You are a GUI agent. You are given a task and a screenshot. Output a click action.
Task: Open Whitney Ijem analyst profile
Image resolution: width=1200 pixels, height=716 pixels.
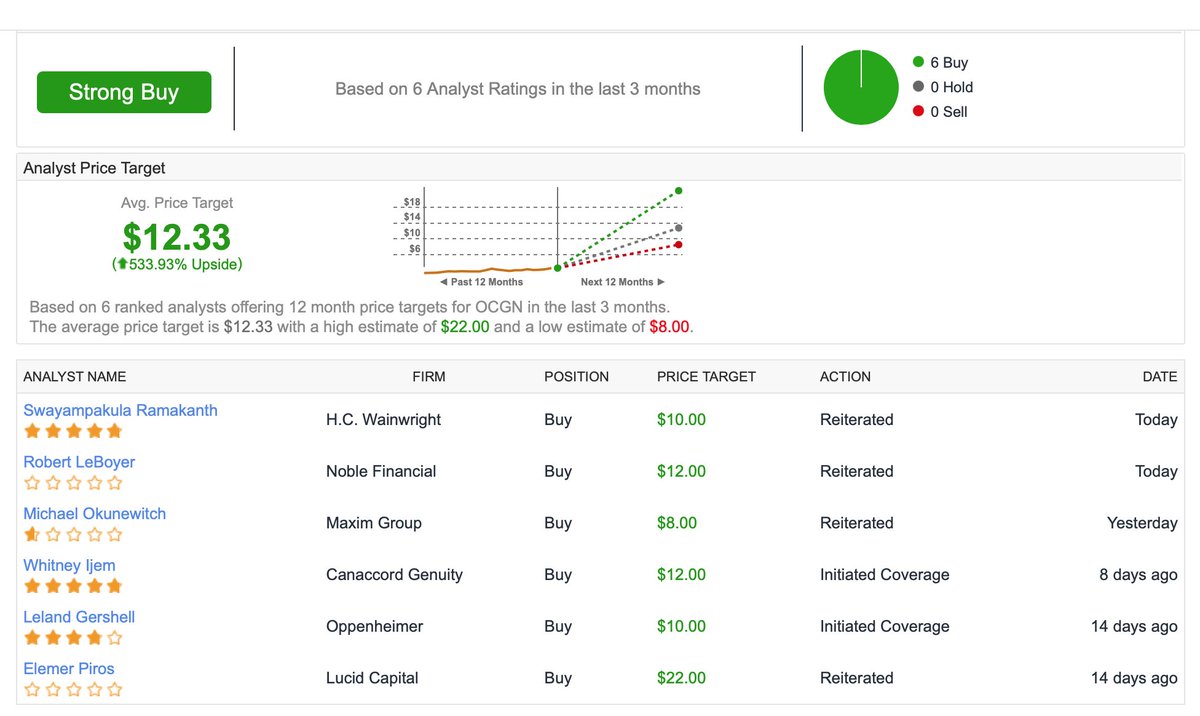coord(69,565)
